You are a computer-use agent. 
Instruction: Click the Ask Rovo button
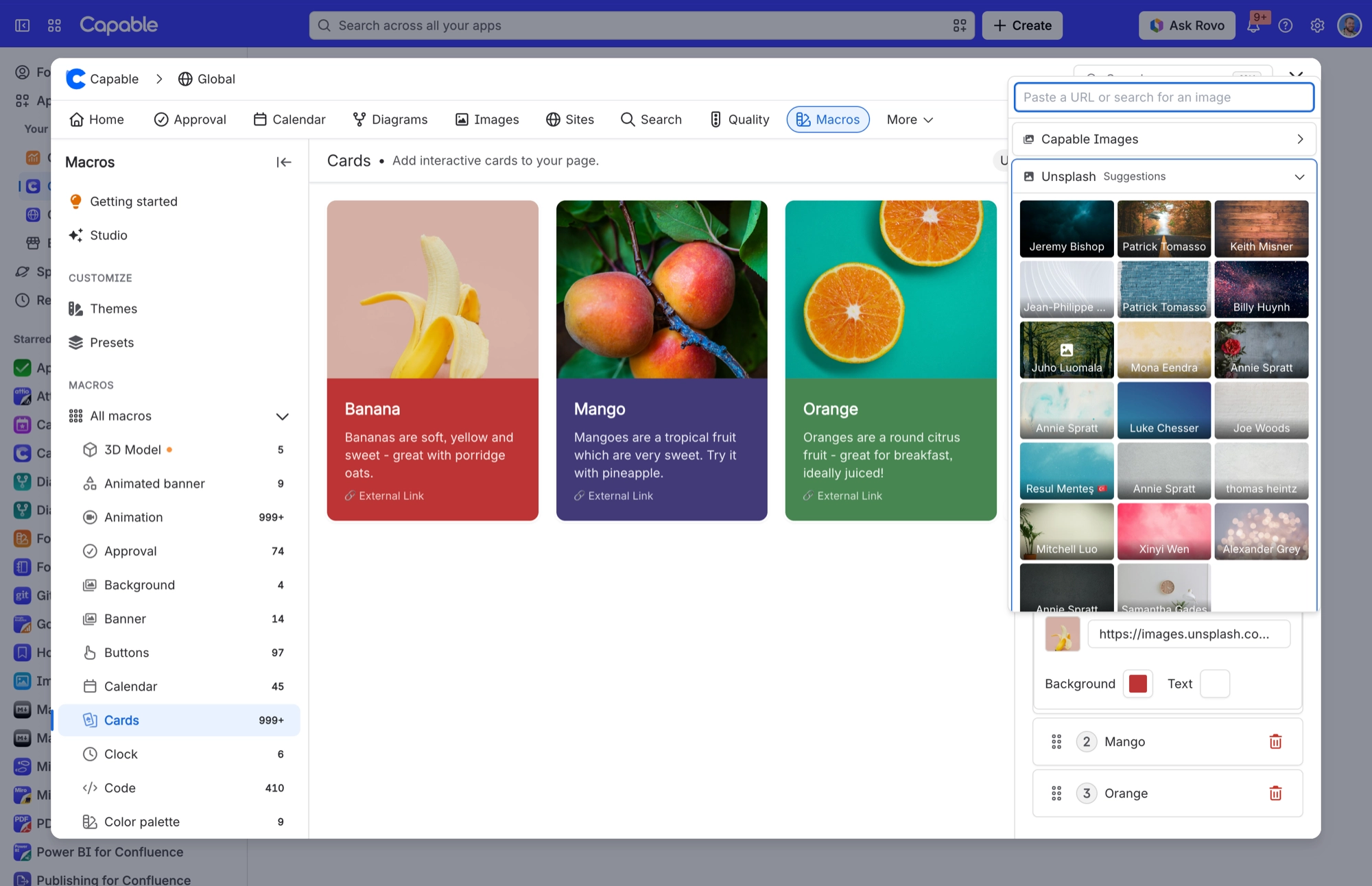pos(1187,25)
